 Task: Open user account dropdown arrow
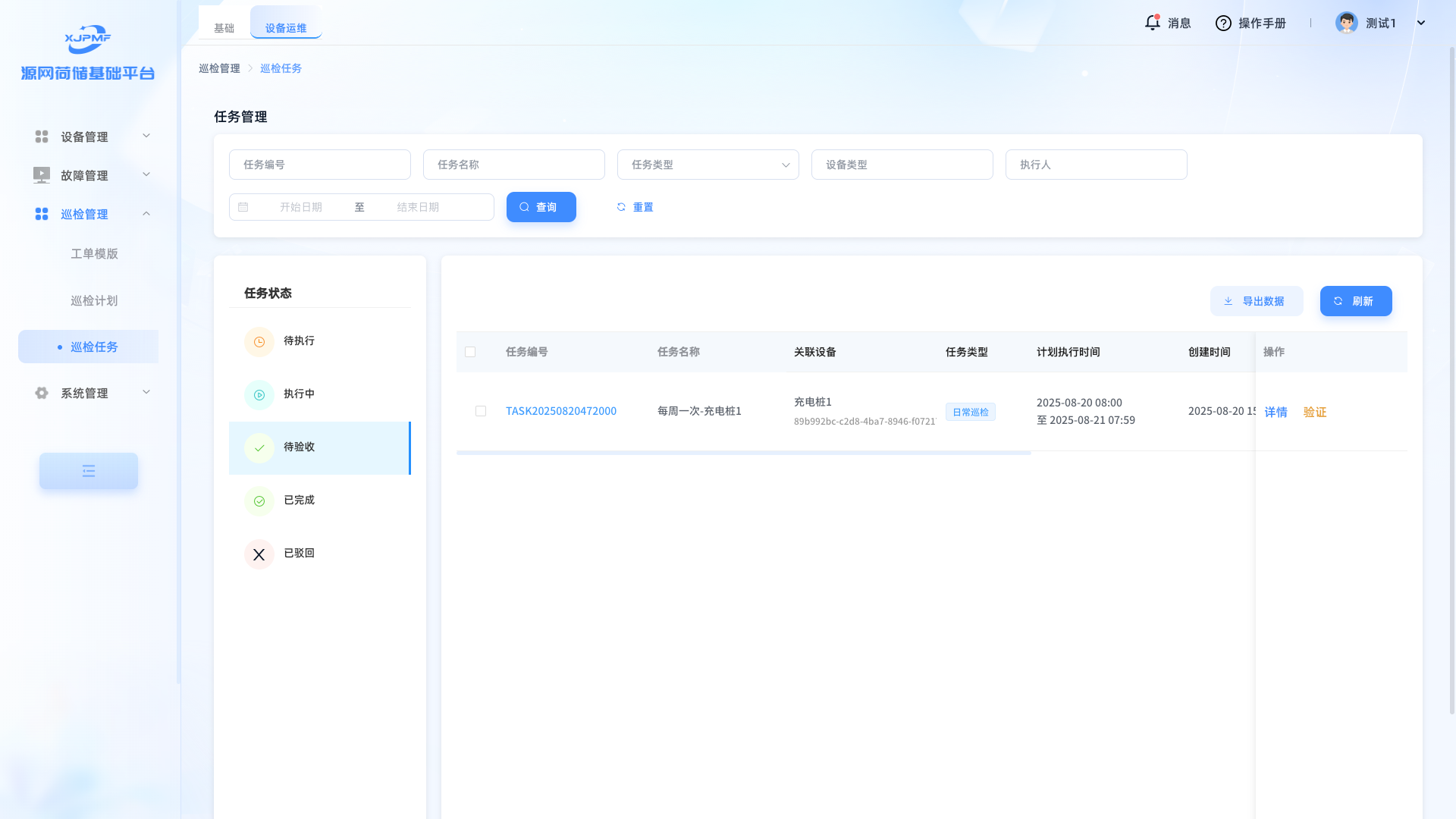click(x=1421, y=23)
